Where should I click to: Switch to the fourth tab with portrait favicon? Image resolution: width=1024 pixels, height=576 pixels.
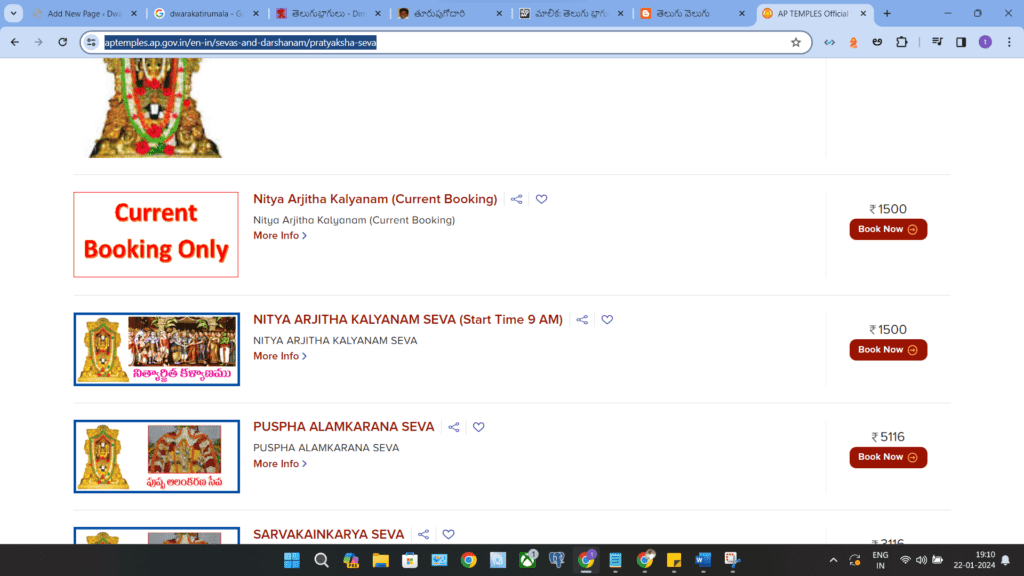click(x=449, y=13)
